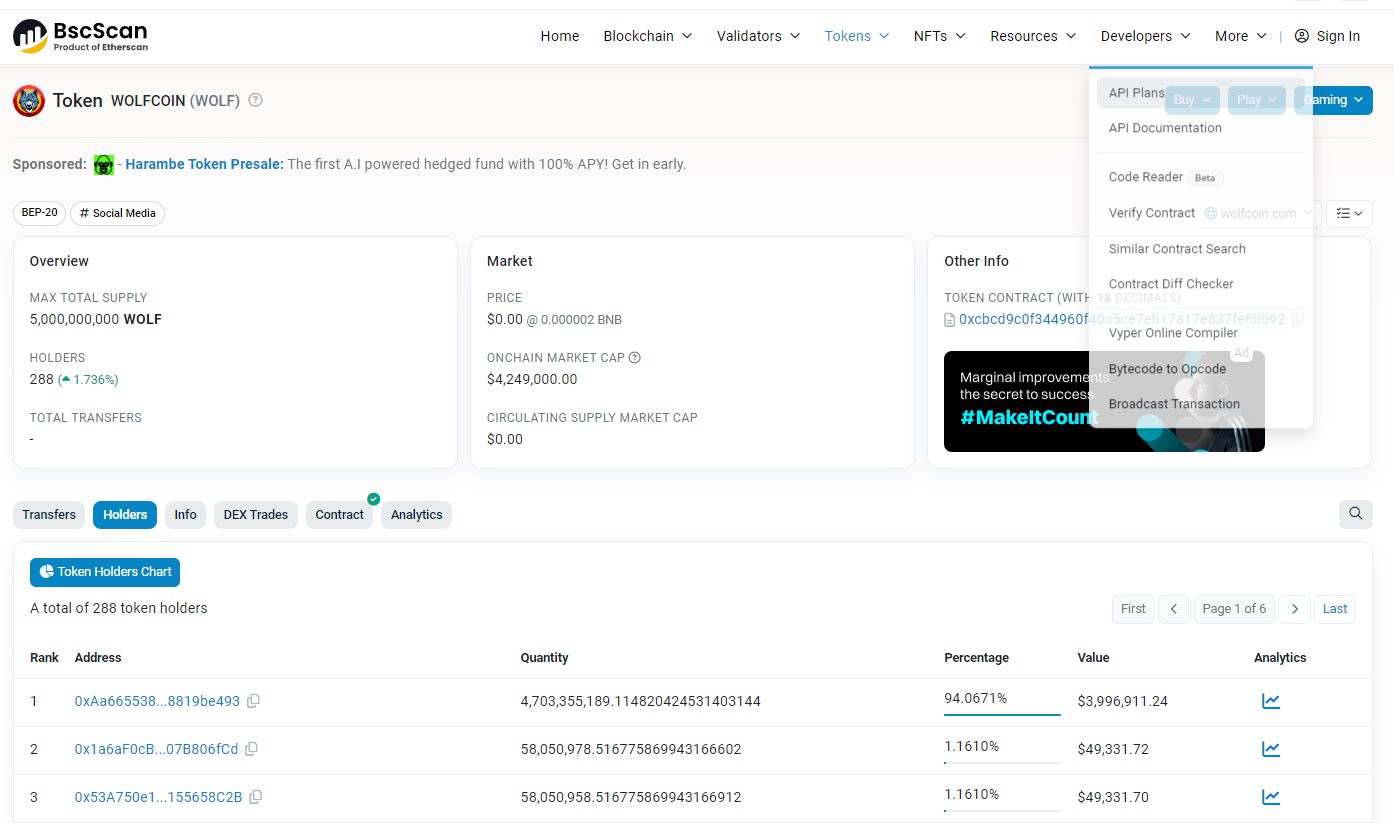Copy address 0x1a6aF0cB...07B806fCd

pyautogui.click(x=251, y=749)
